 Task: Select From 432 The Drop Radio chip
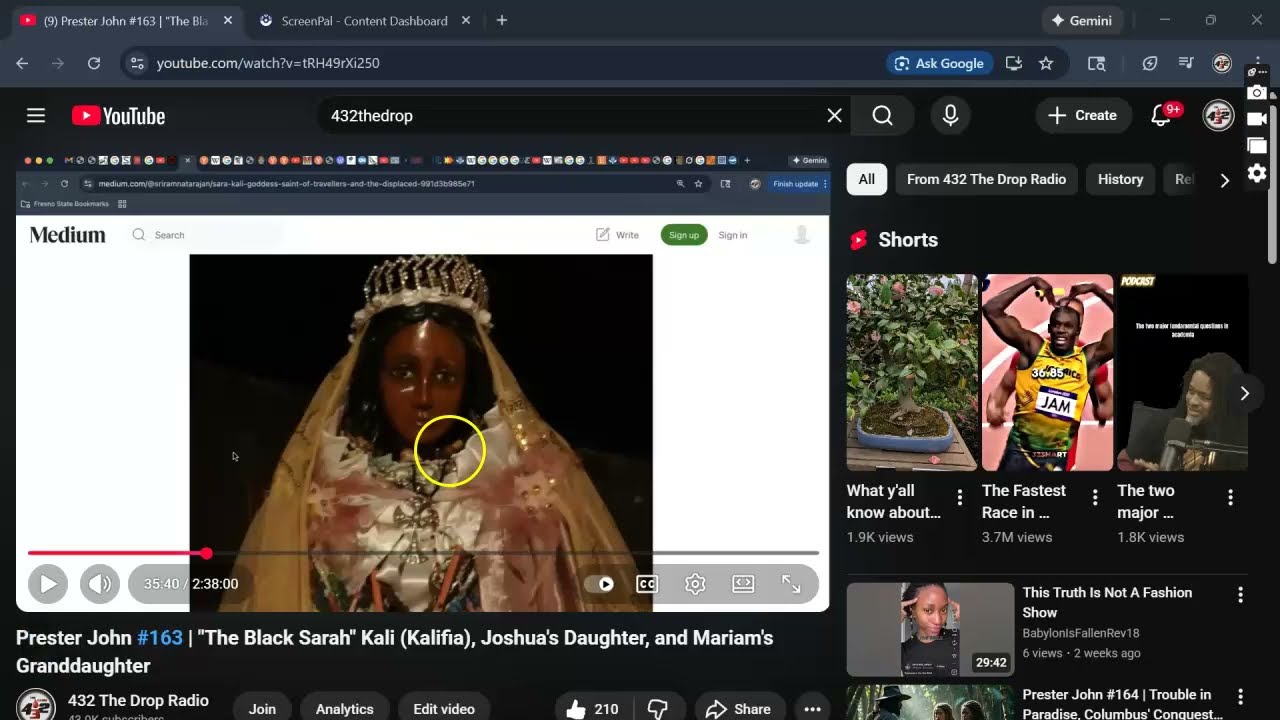(986, 180)
